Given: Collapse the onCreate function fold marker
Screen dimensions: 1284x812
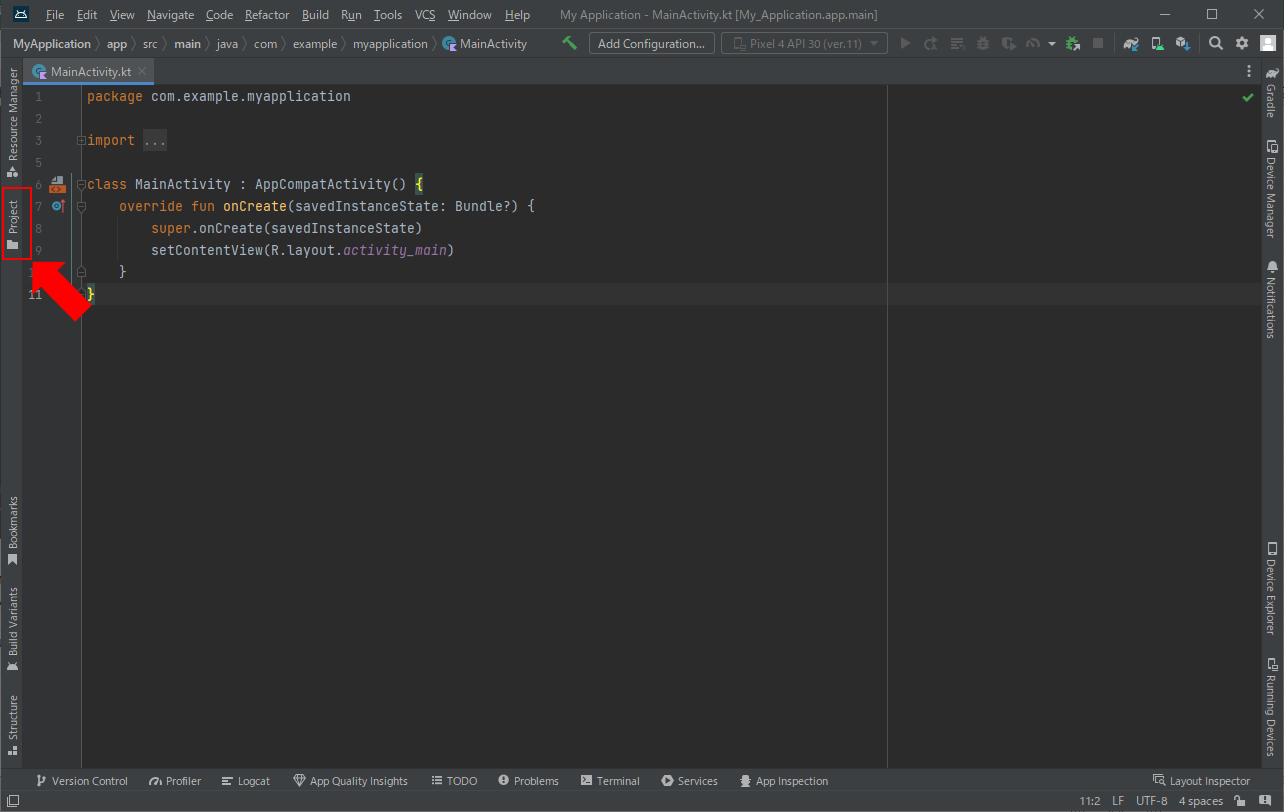Looking at the screenshot, I should pyautogui.click(x=82, y=207).
